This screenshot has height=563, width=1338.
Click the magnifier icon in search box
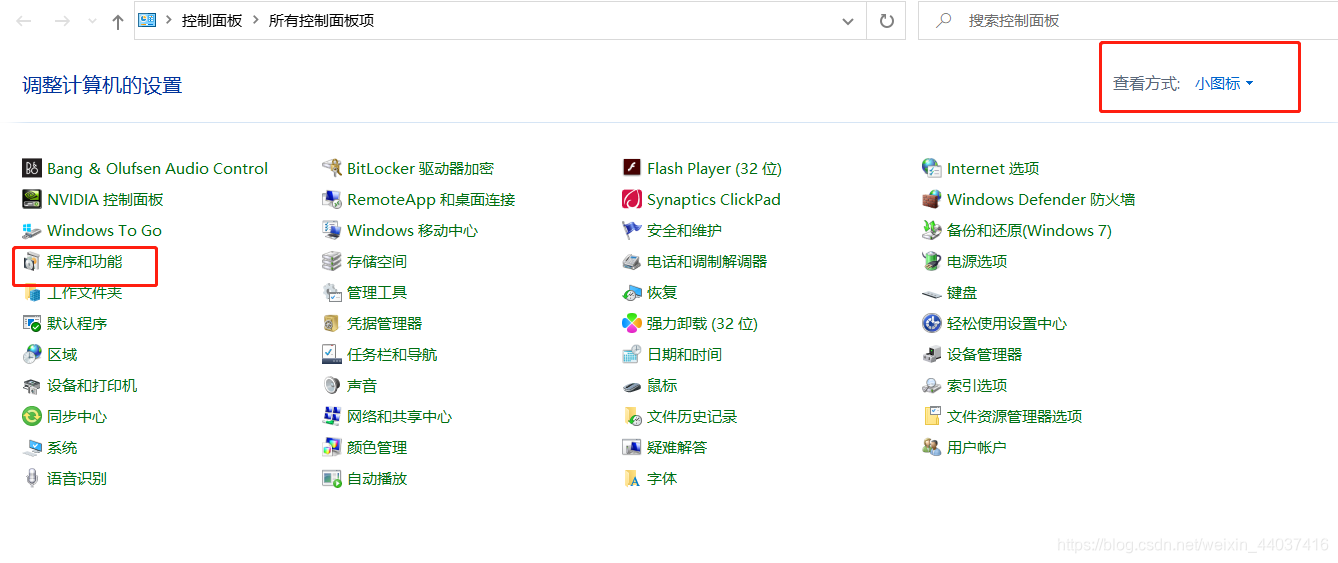pos(943,20)
